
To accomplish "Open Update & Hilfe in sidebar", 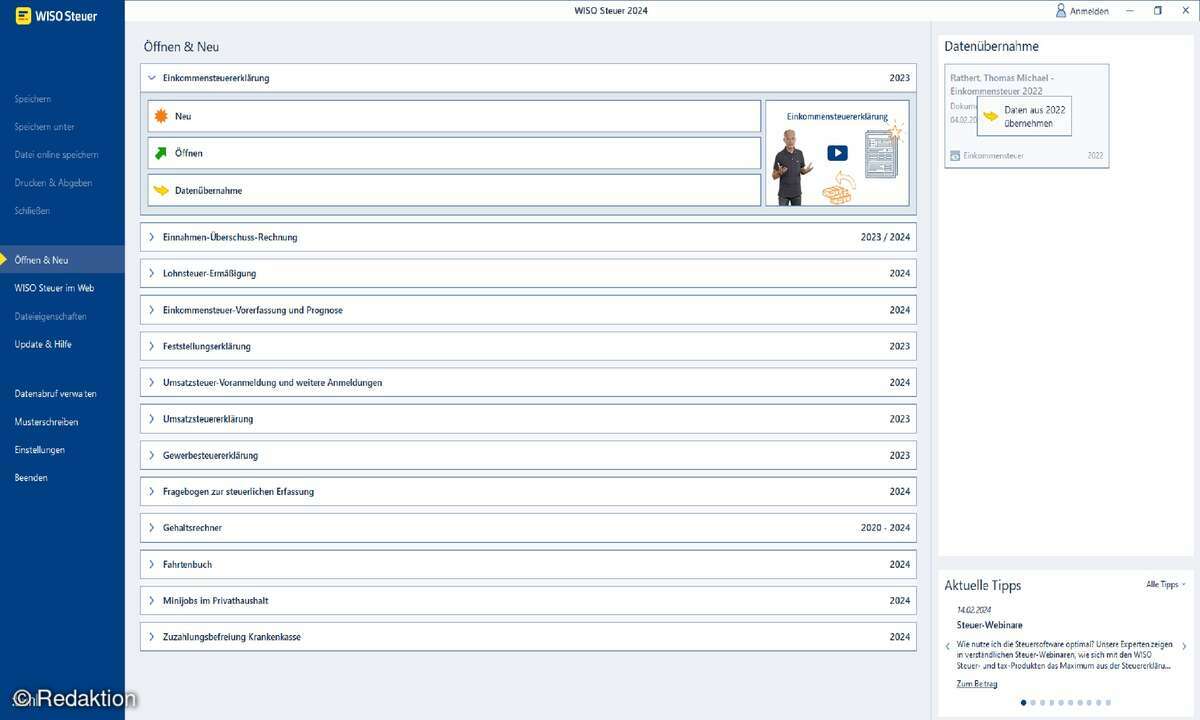I will pyautogui.click(x=43, y=344).
